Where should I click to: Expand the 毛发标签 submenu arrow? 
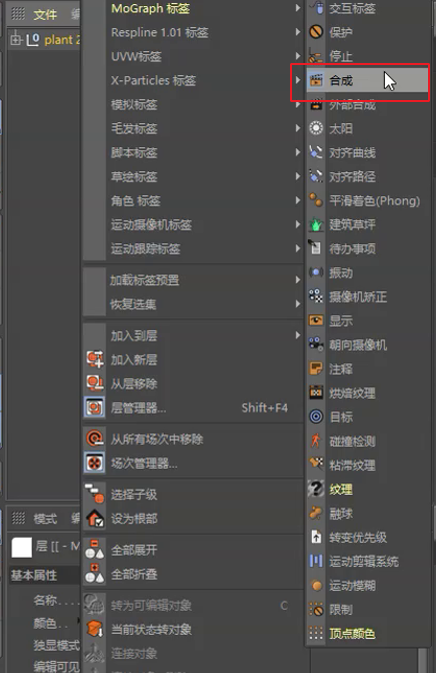[298, 128]
